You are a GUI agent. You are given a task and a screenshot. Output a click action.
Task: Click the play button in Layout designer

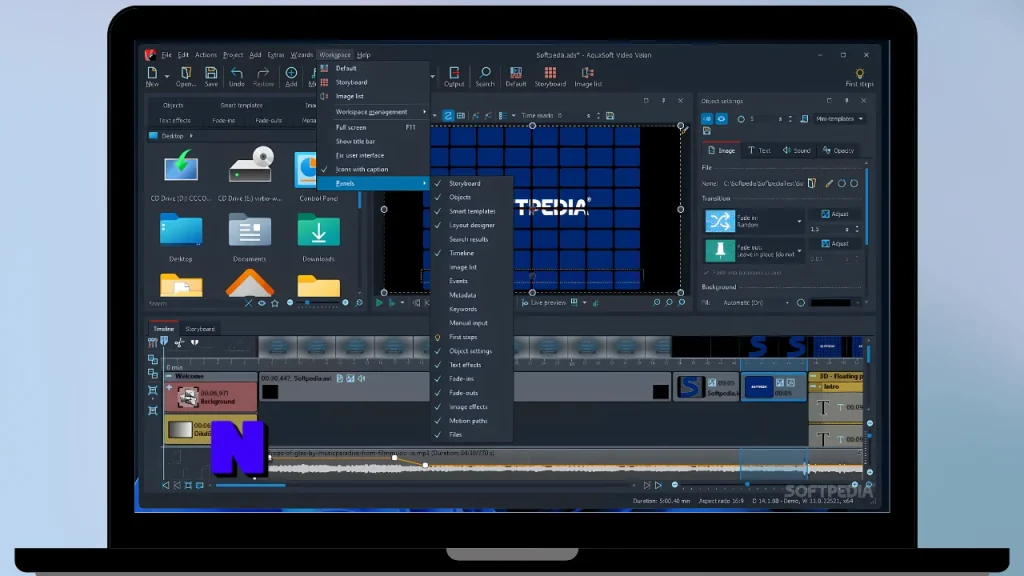[x=379, y=303]
